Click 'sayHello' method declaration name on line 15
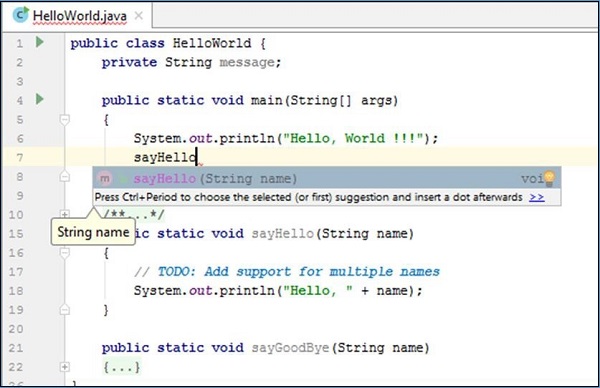 click(282, 233)
